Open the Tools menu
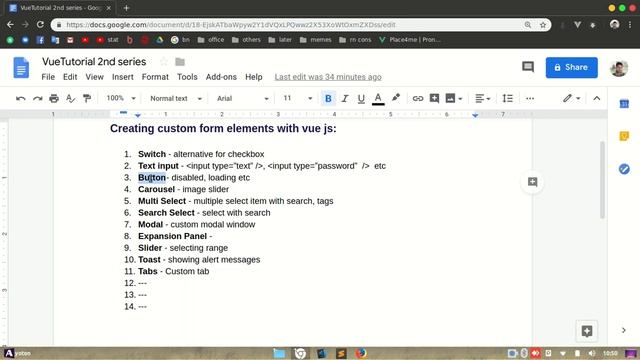This screenshot has height=360, width=640. pos(187,77)
